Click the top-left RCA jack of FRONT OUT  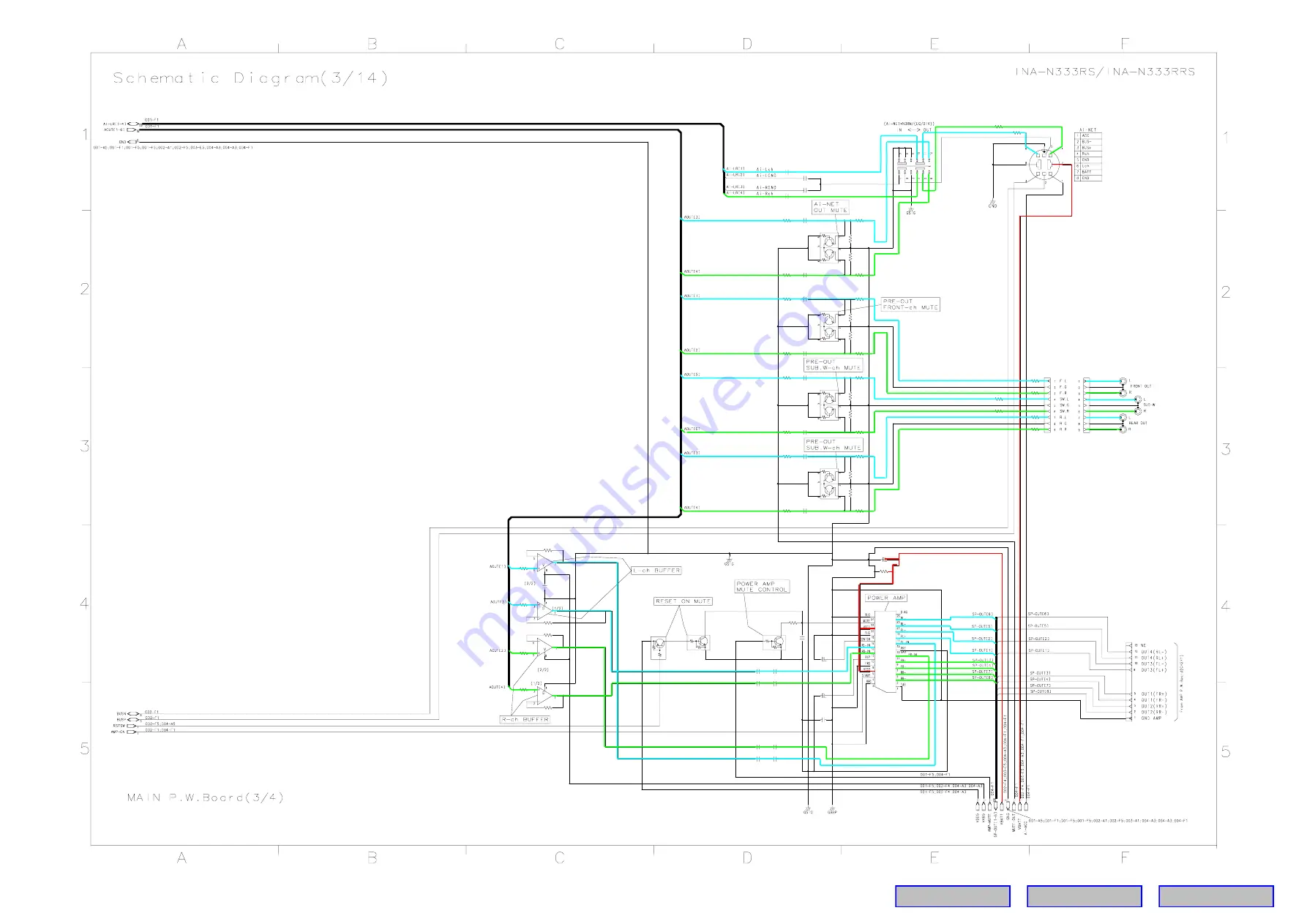pos(1123,381)
